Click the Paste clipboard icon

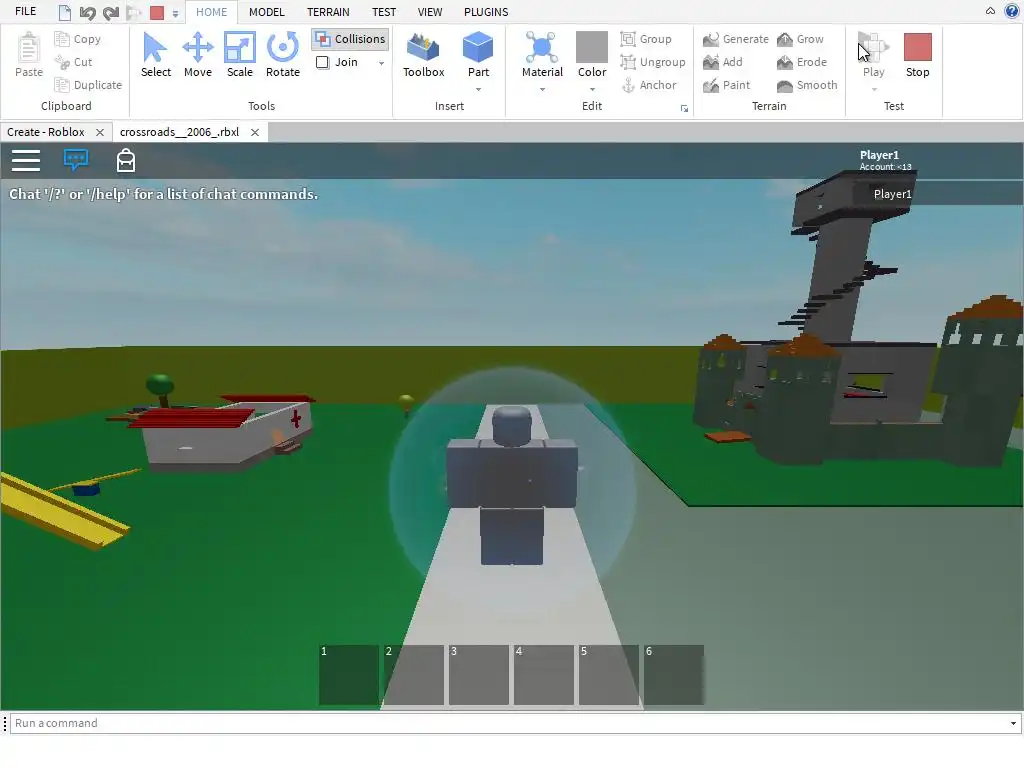(29, 56)
